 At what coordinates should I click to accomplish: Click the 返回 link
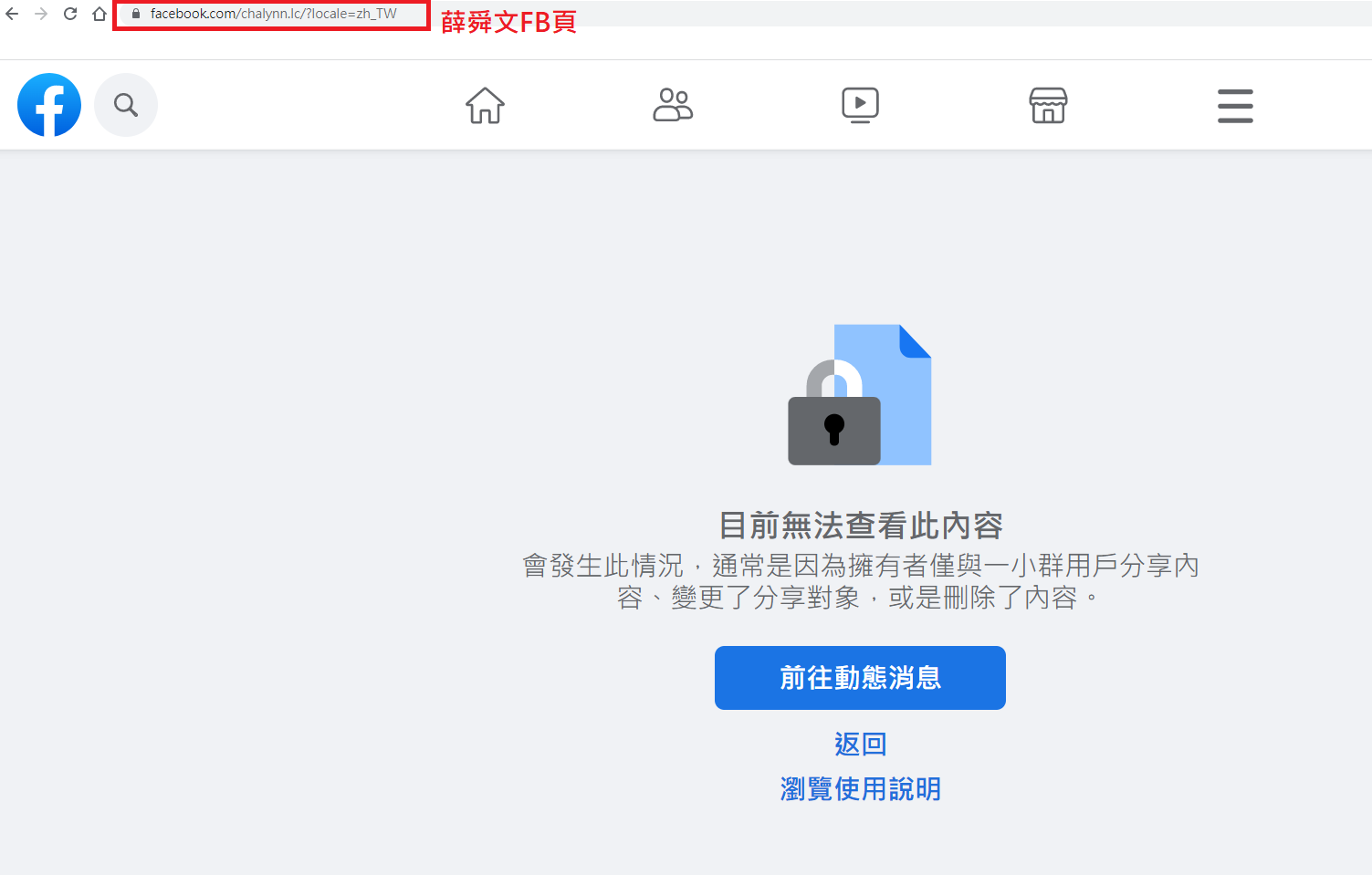click(x=860, y=744)
